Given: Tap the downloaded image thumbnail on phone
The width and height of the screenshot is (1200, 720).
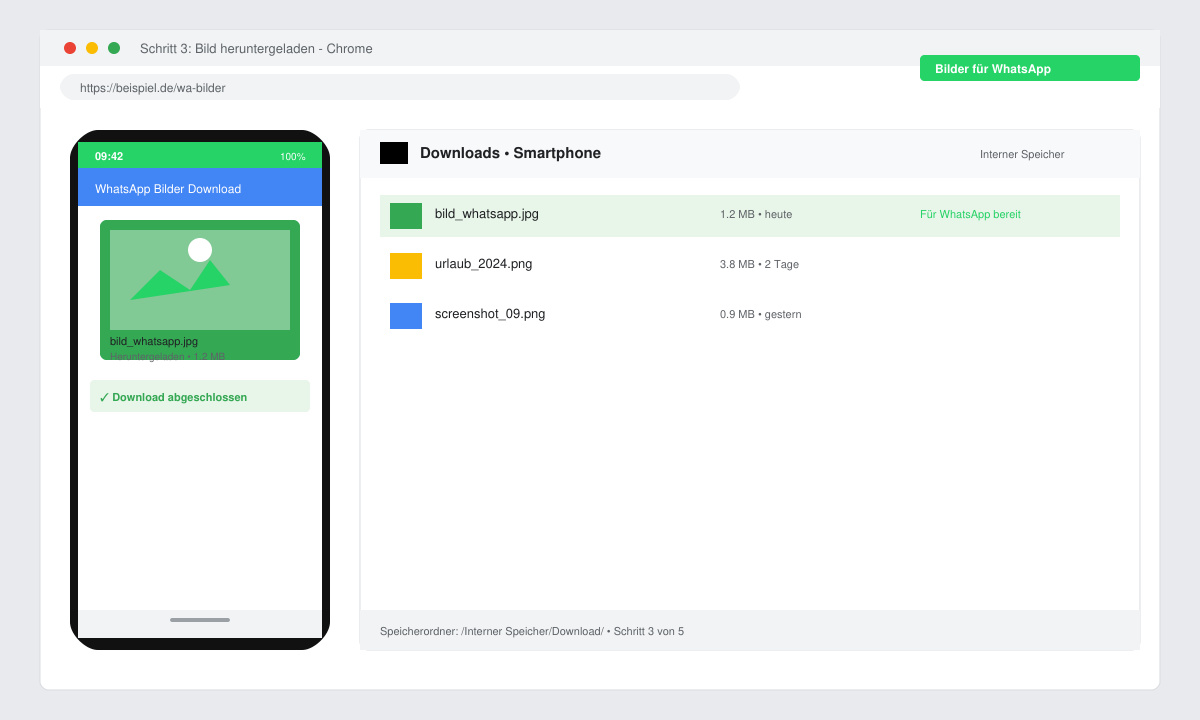Looking at the screenshot, I should pyautogui.click(x=200, y=280).
